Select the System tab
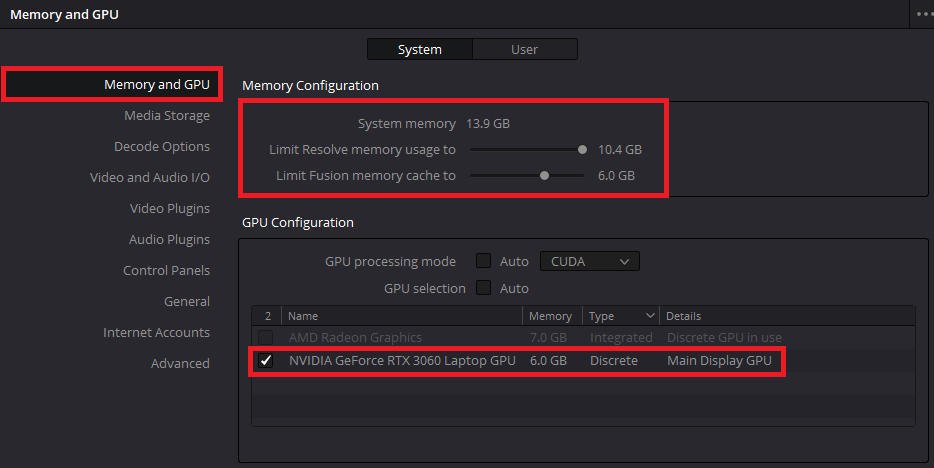Screen dimensions: 934x468 [x=420, y=49]
